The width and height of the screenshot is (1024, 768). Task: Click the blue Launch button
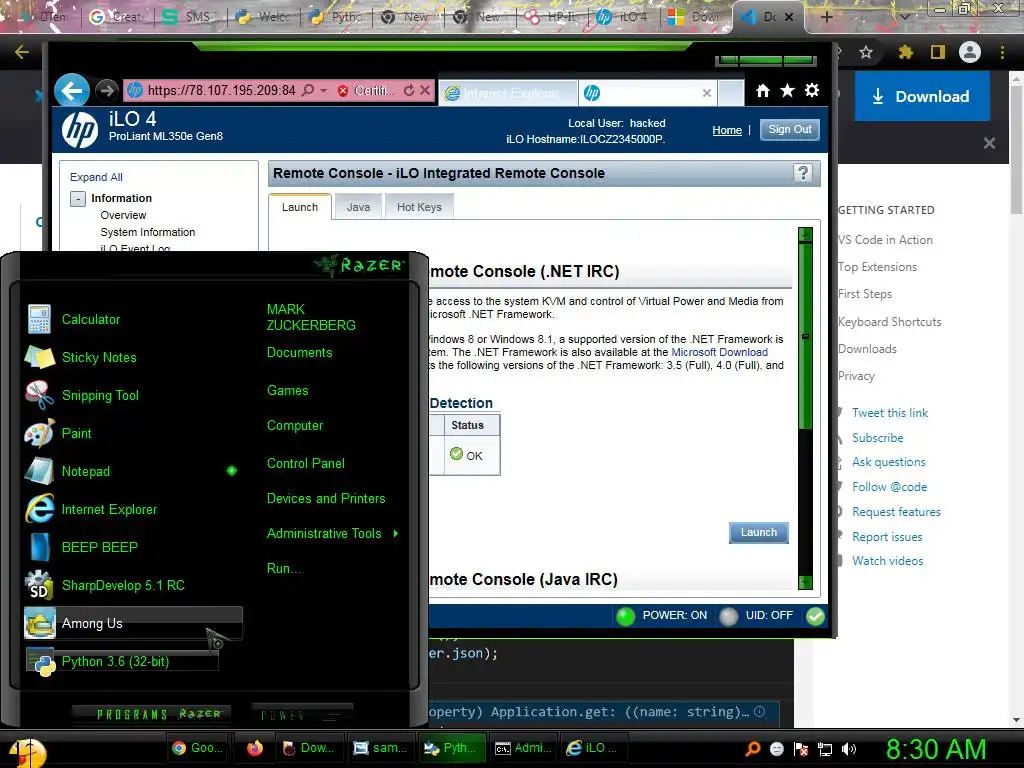[758, 532]
